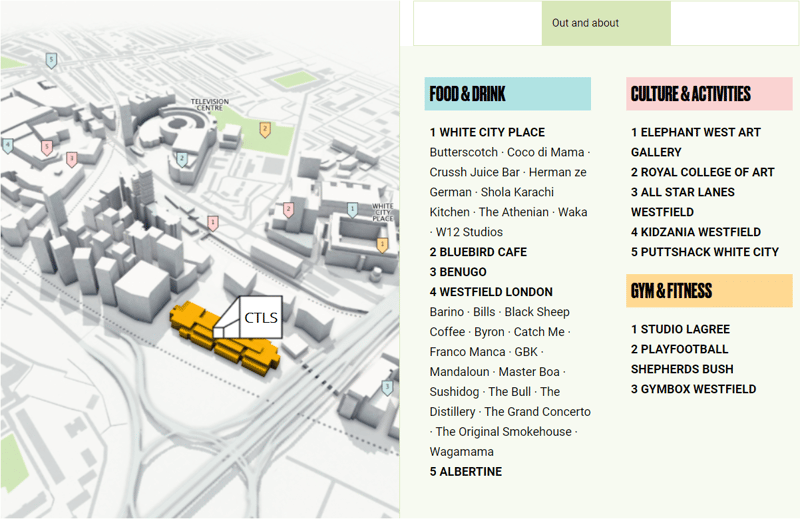Click pink map marker 3 for All Star Lanes
The height and width of the screenshot is (519, 800).
[x=71, y=159]
